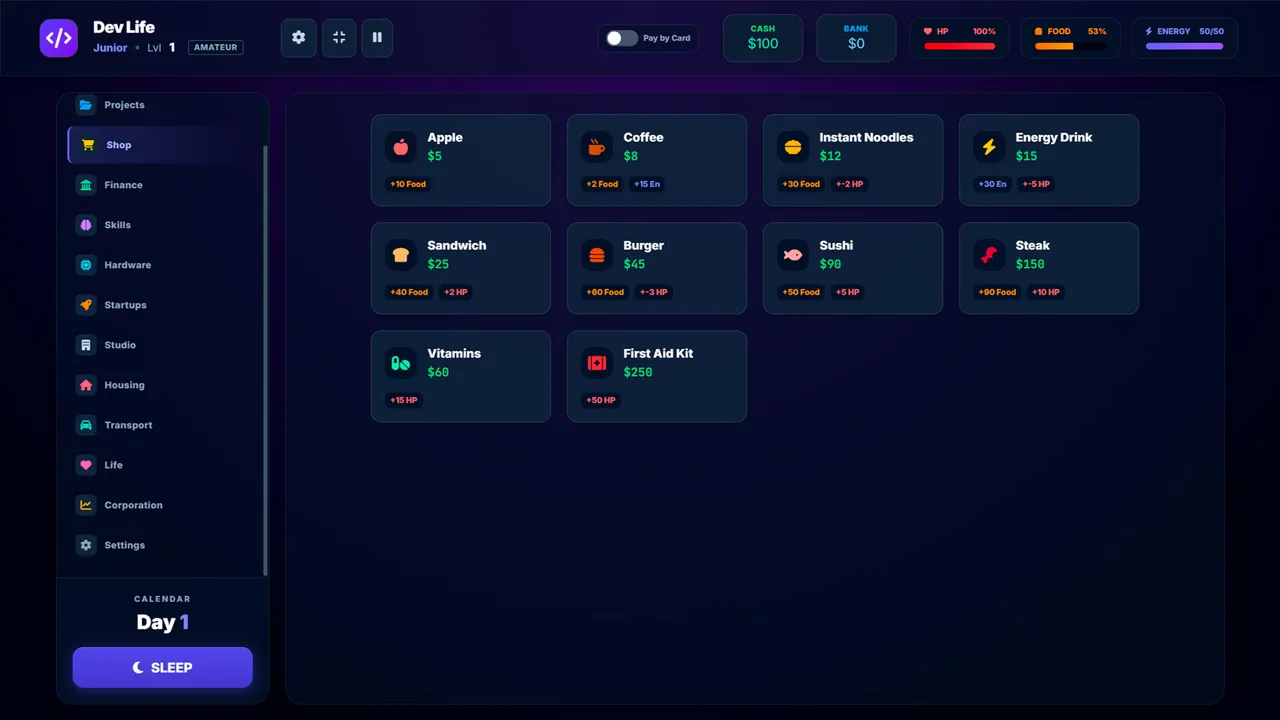Click the Sandwich bread icon

[401, 255]
